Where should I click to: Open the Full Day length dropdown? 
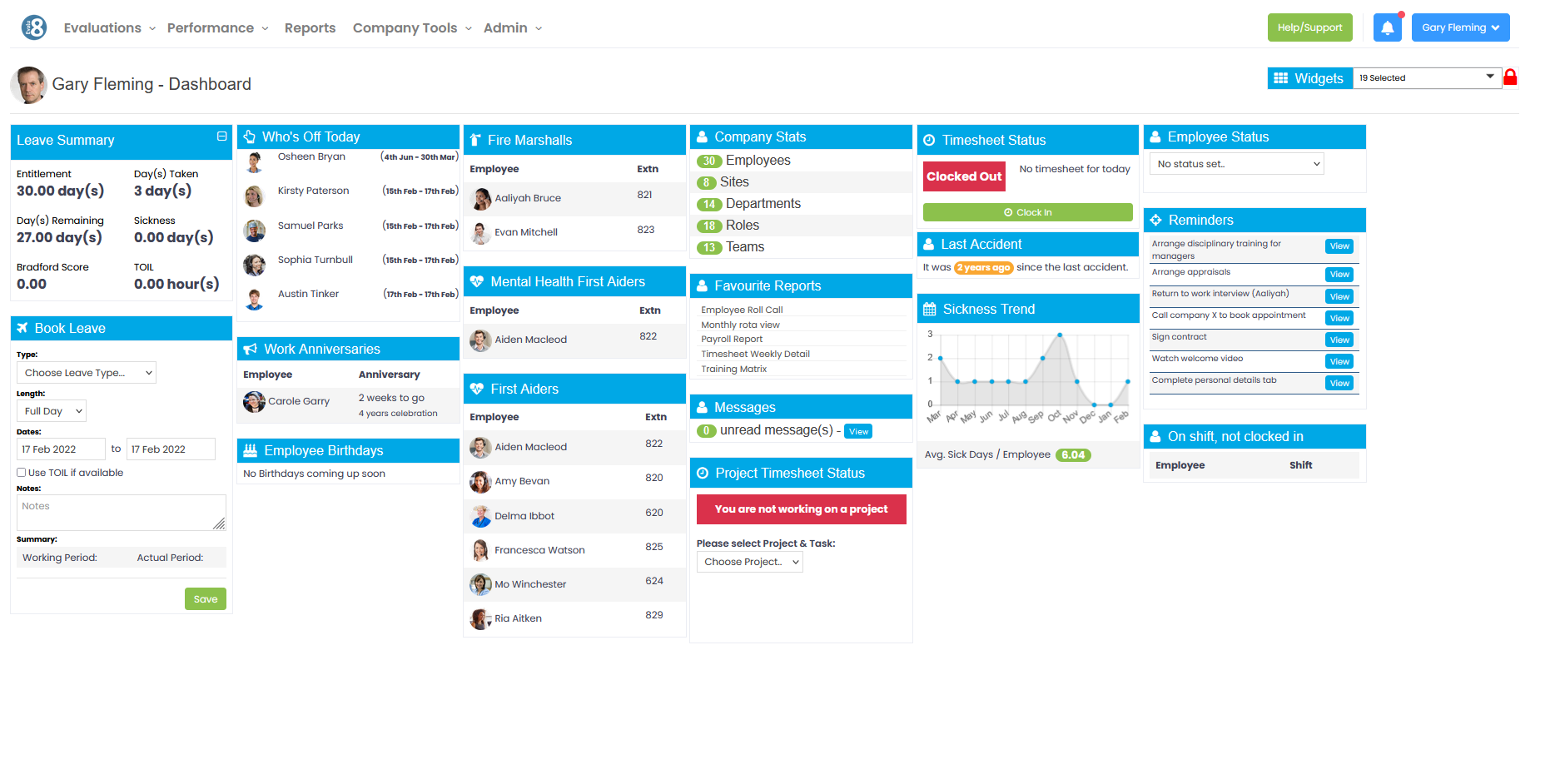[x=51, y=410]
